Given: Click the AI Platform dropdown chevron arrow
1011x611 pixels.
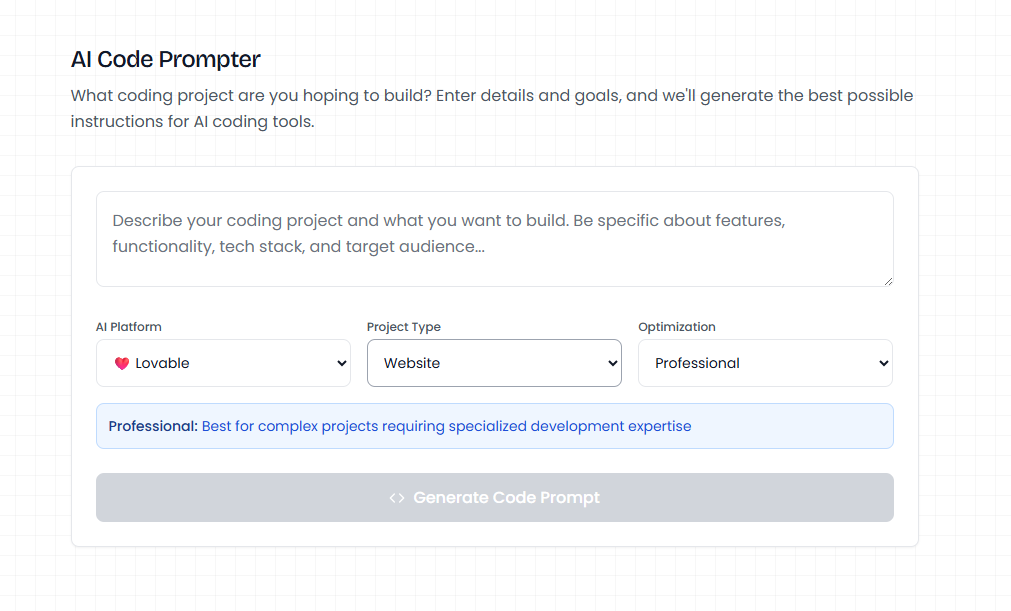Looking at the screenshot, I should click(x=342, y=364).
